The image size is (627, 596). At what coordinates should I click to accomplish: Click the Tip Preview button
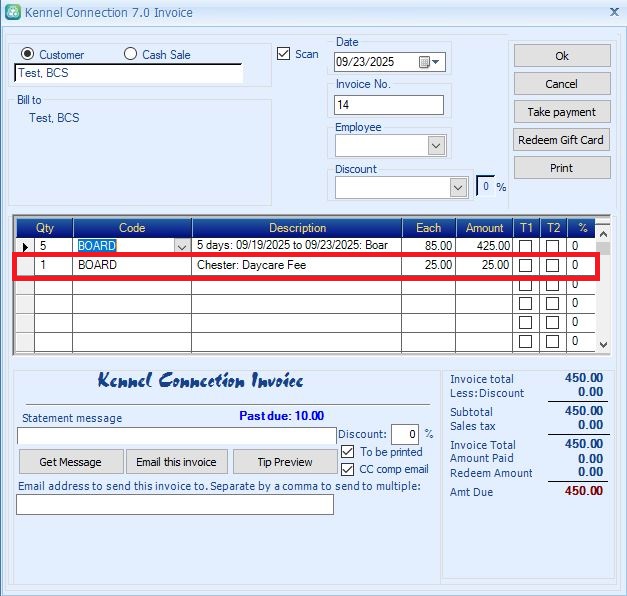[x=285, y=462]
